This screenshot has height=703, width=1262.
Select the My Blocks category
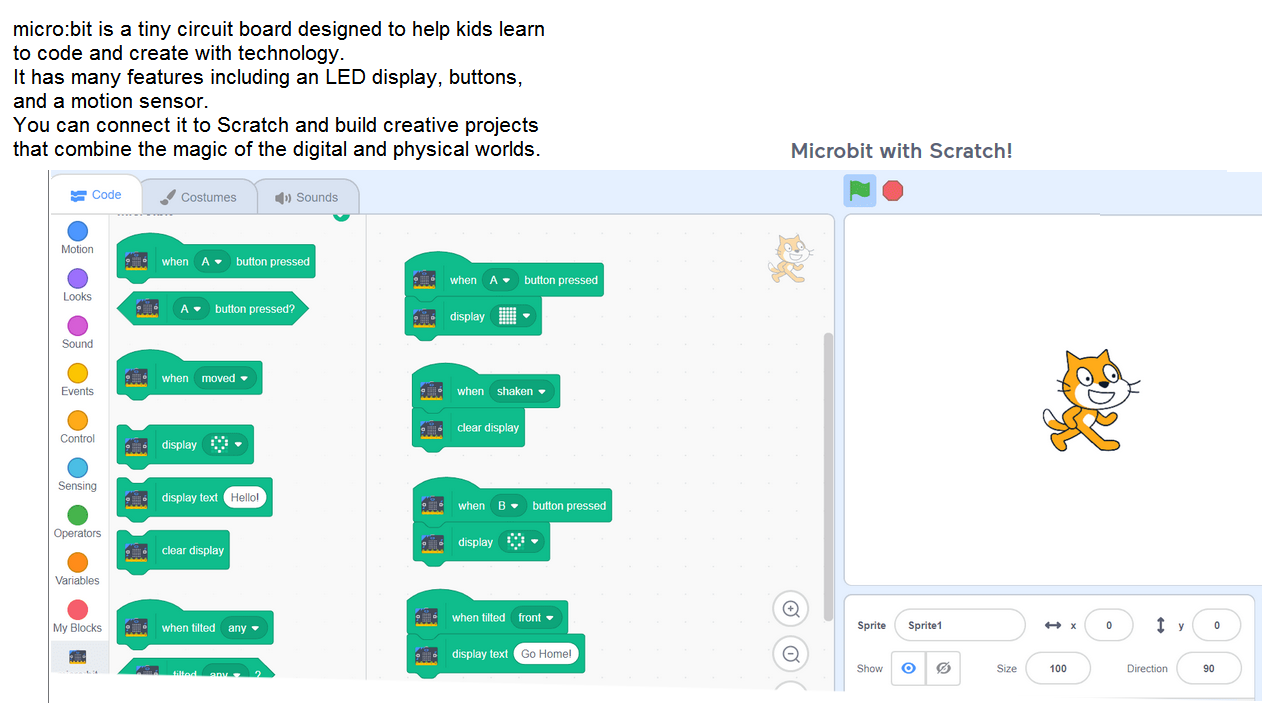pyautogui.click(x=77, y=616)
